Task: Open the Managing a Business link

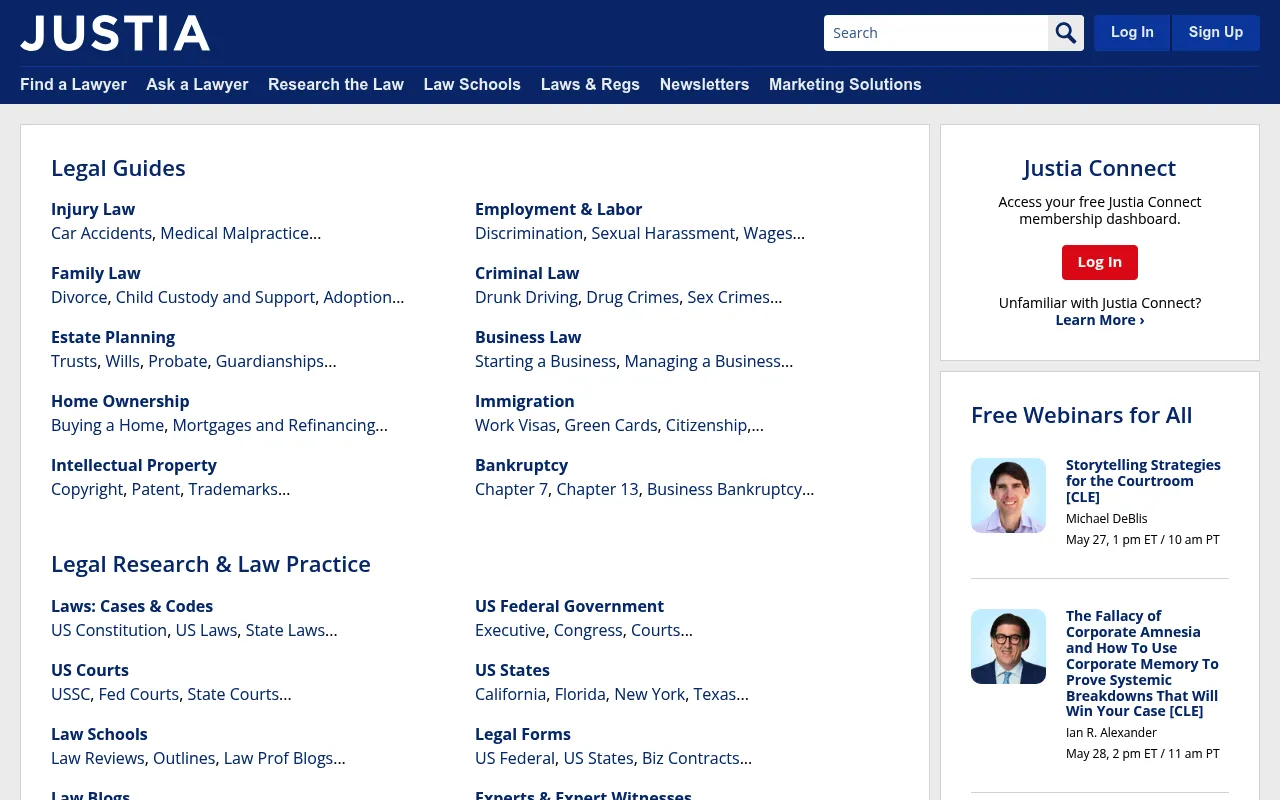Action: 703,361
